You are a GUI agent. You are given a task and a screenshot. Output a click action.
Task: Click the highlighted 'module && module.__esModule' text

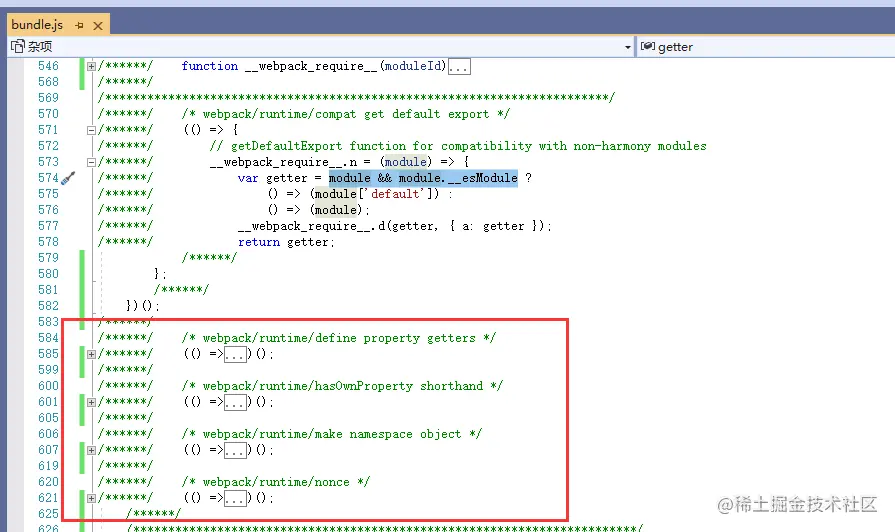pyautogui.click(x=423, y=178)
